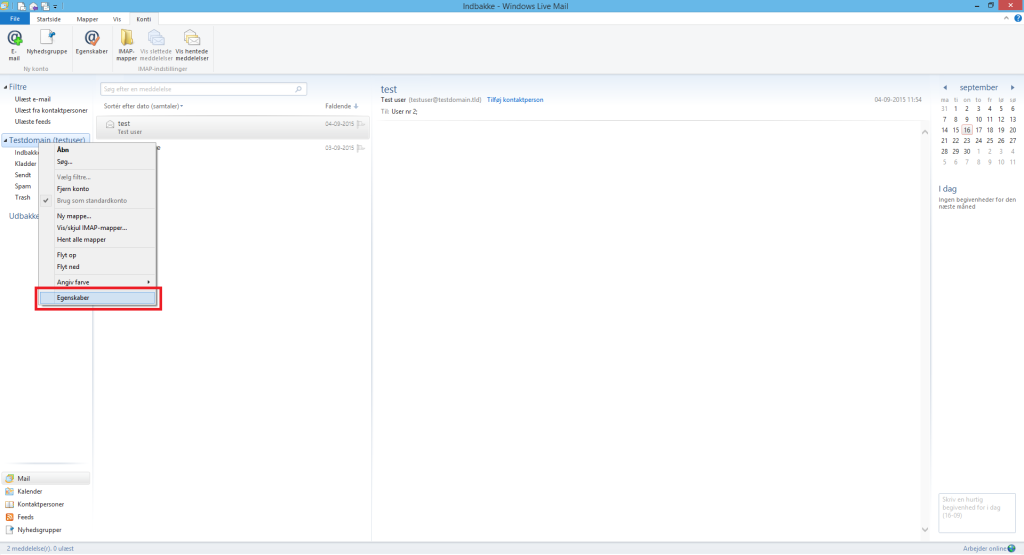Image resolution: width=1024 pixels, height=555 pixels.
Task: Open Sortér efter dato (samtaler) dropdown
Action: pos(143,106)
